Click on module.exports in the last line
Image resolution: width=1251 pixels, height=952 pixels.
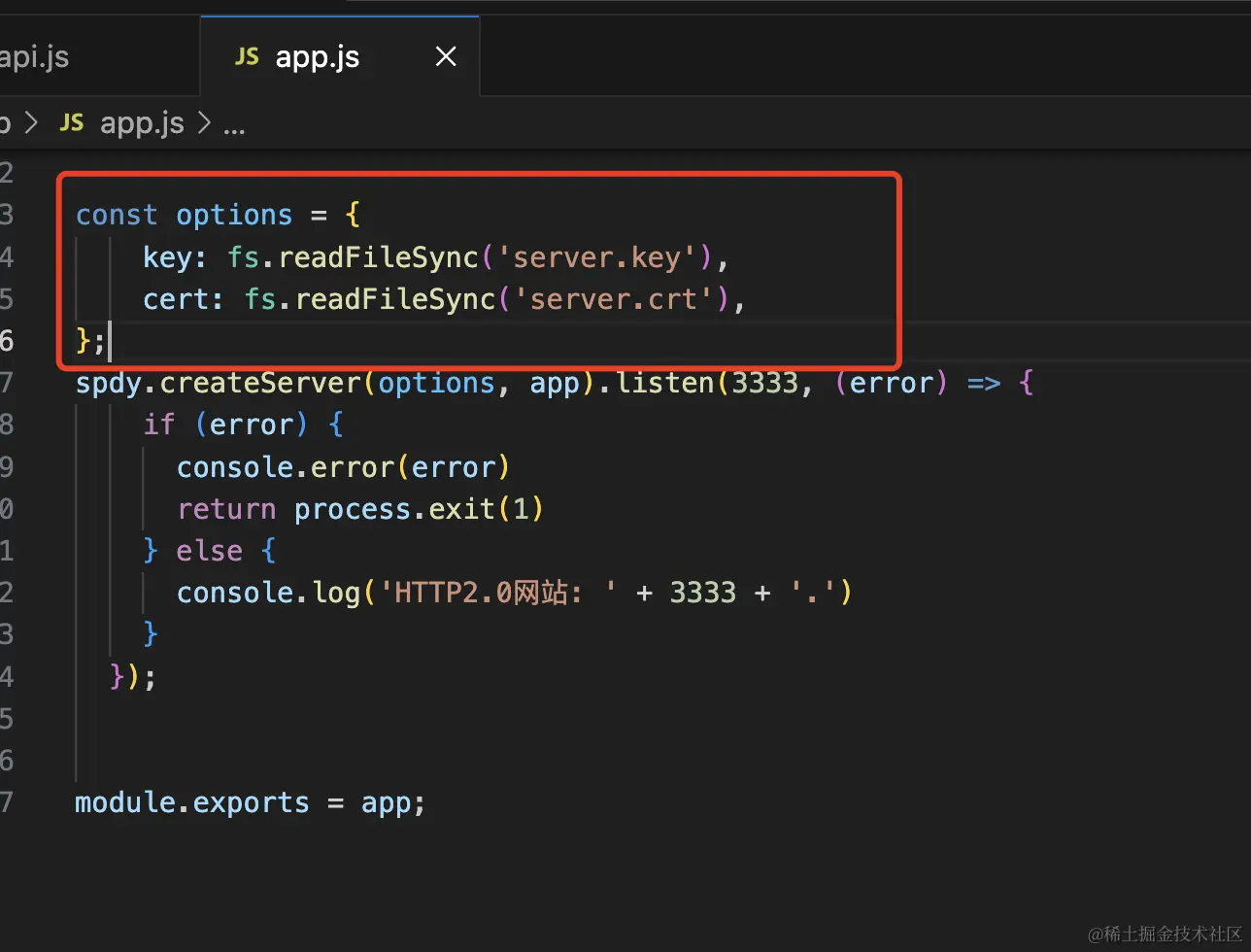(191, 803)
